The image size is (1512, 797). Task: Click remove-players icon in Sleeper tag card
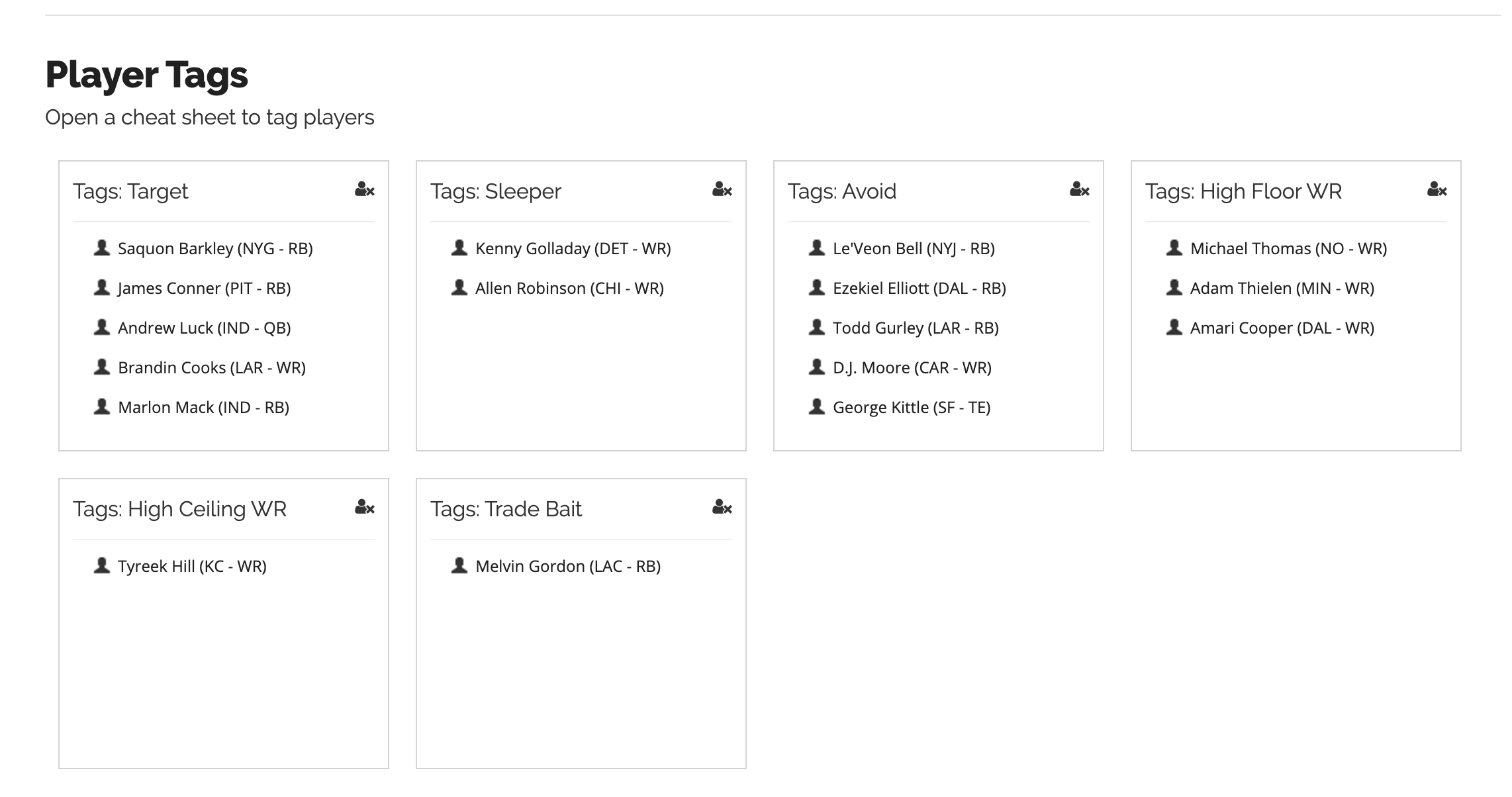click(722, 190)
